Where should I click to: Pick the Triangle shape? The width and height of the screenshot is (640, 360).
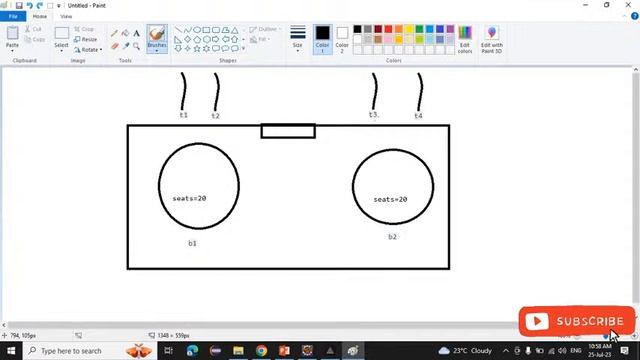(x=235, y=30)
